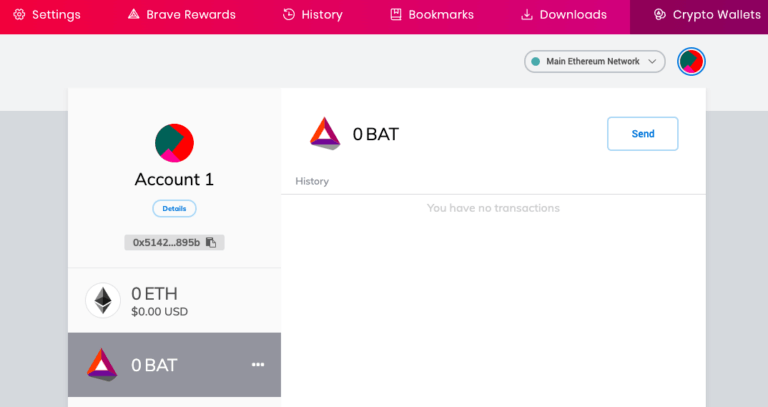Select the Crypto Wallets tab
Screen dimensions: 768x407
[699, 15]
